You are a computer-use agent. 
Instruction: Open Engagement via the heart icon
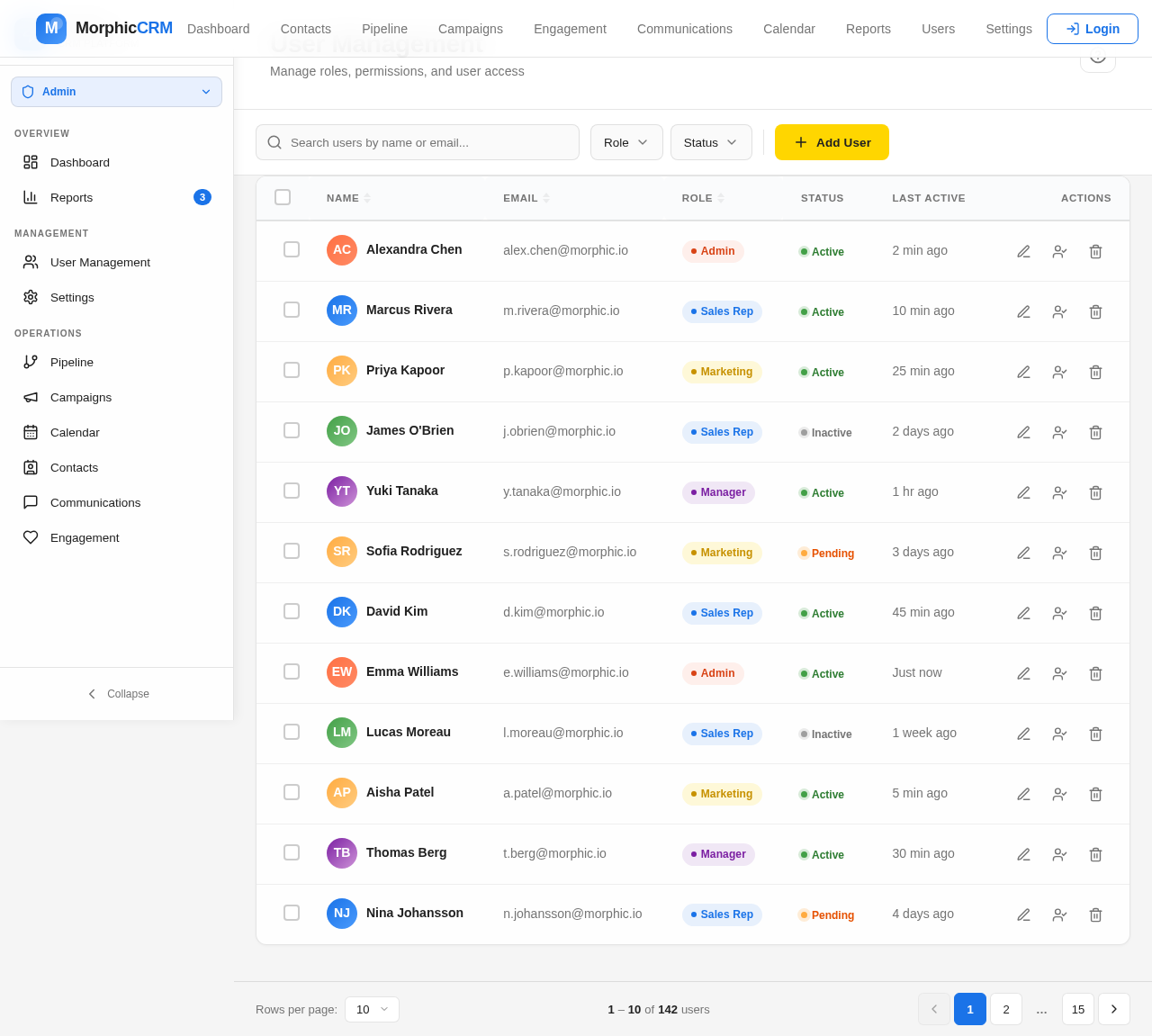coord(31,537)
